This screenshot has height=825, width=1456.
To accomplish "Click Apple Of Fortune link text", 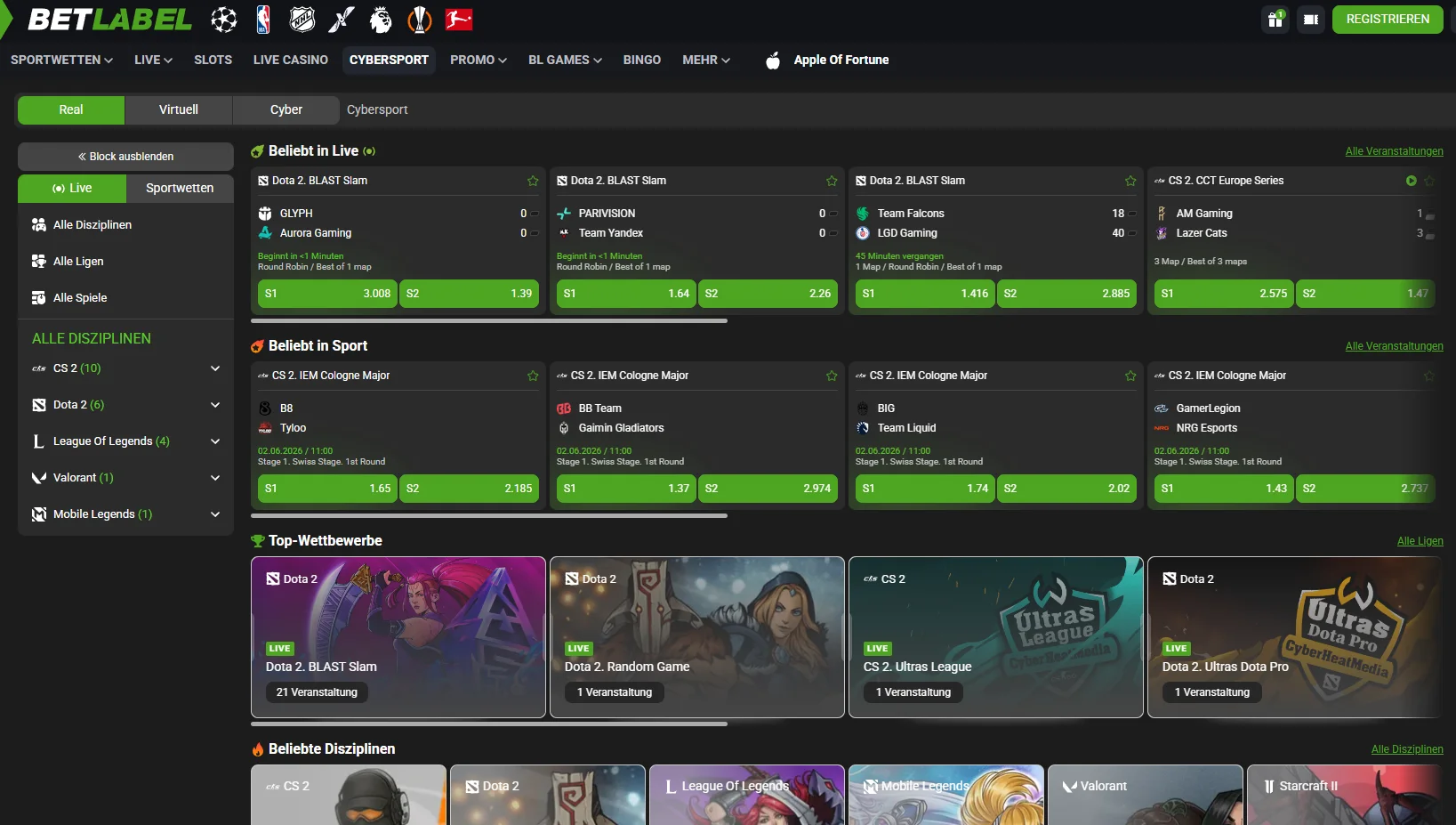I will pos(841,60).
